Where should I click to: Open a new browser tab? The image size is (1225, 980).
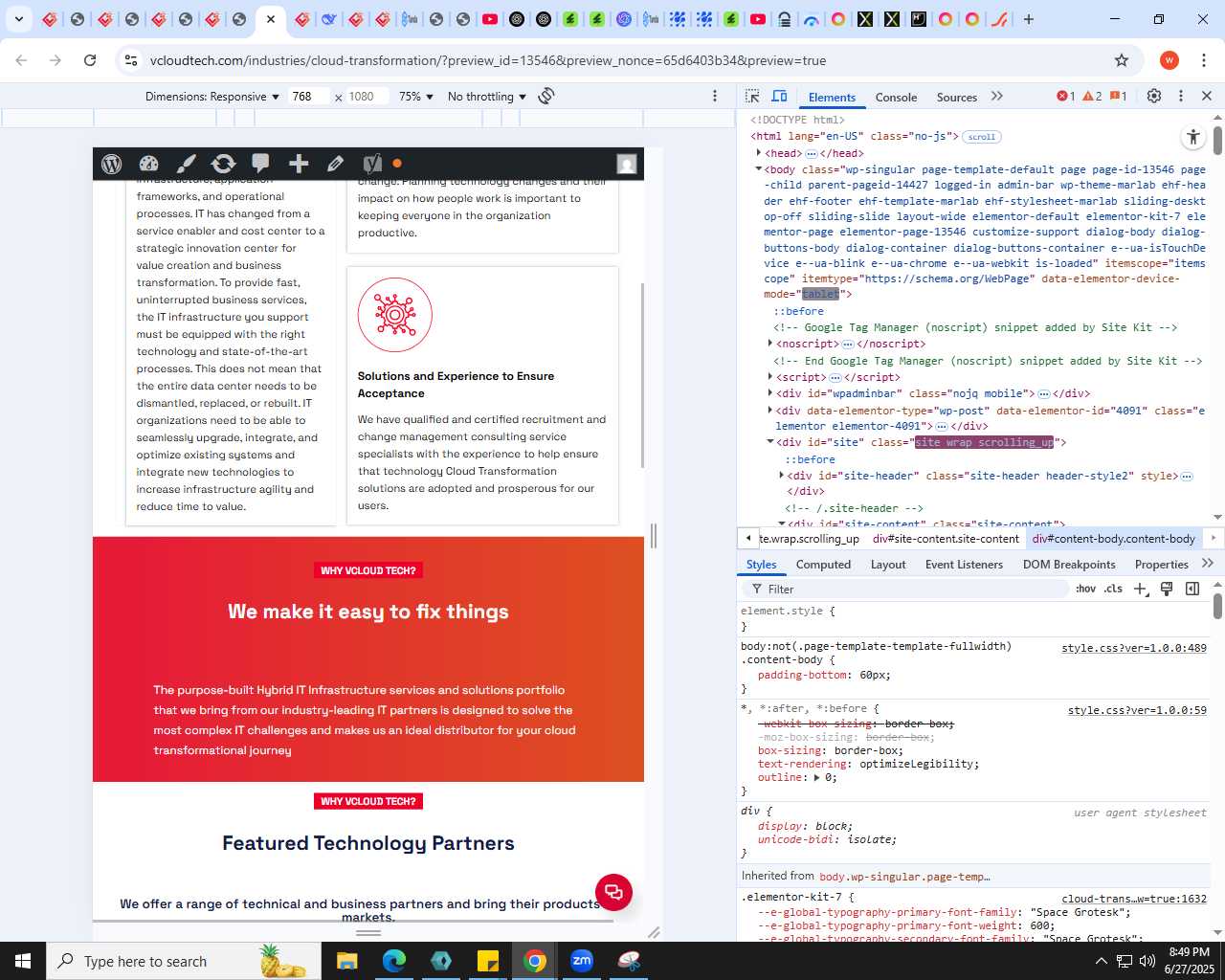[1029, 19]
